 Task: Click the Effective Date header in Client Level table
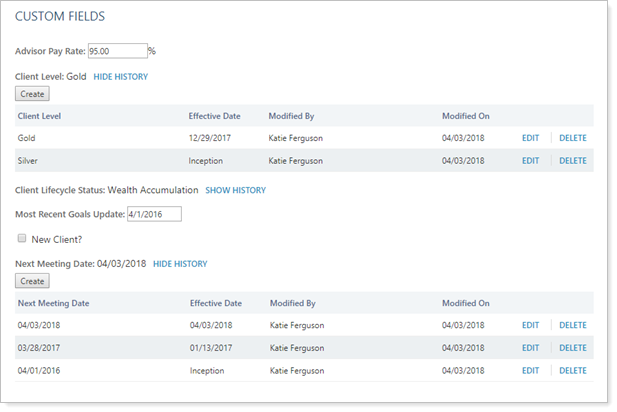click(214, 116)
